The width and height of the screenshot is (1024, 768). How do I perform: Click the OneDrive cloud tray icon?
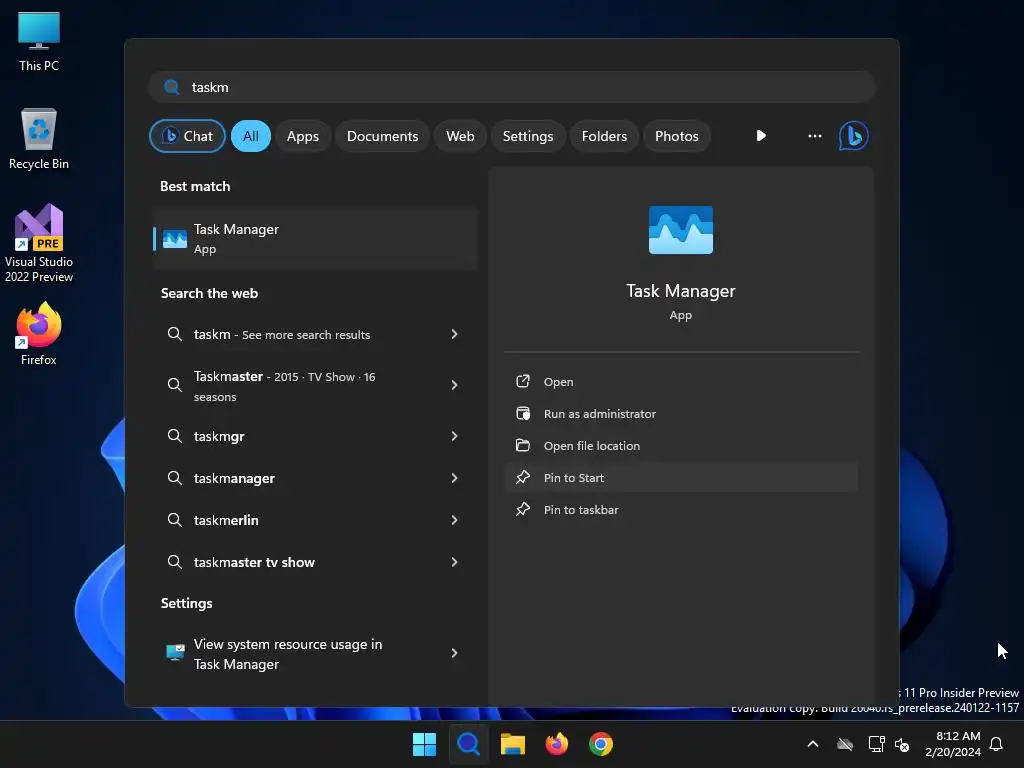click(845, 744)
